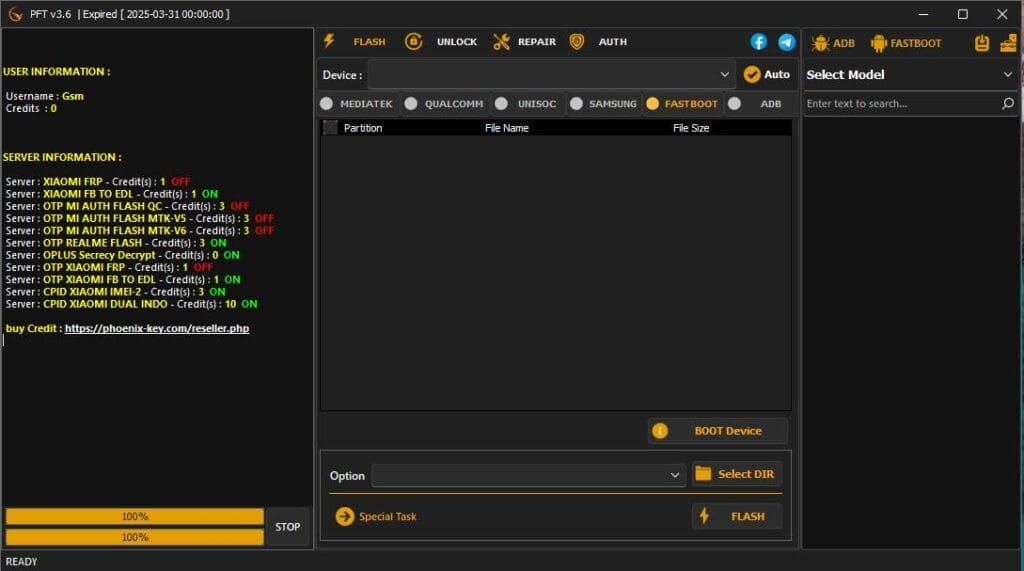Select the ADB radio option in chipset row
Viewport: 1024px width, 571px height.
point(734,103)
